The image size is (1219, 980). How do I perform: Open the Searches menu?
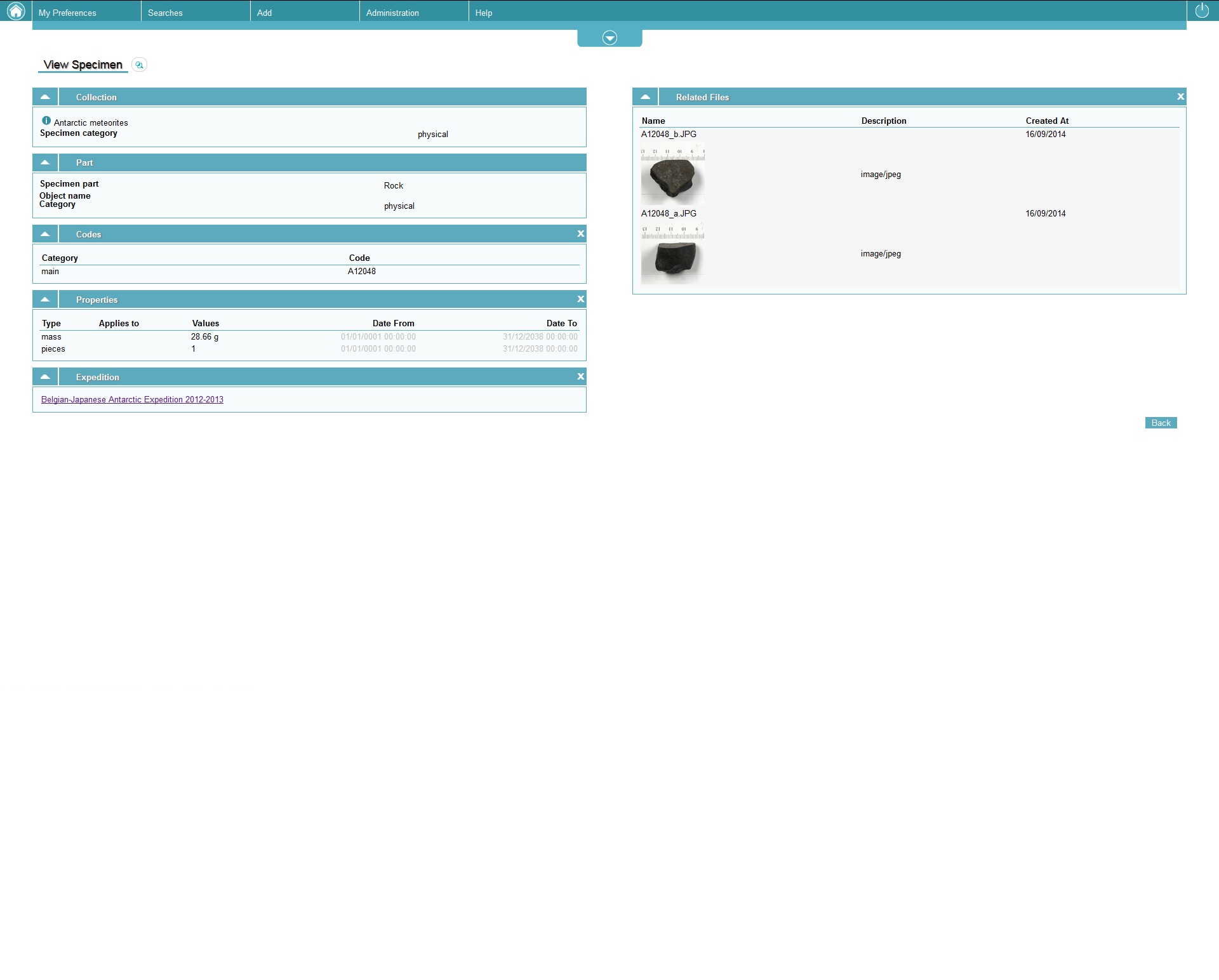tap(165, 13)
